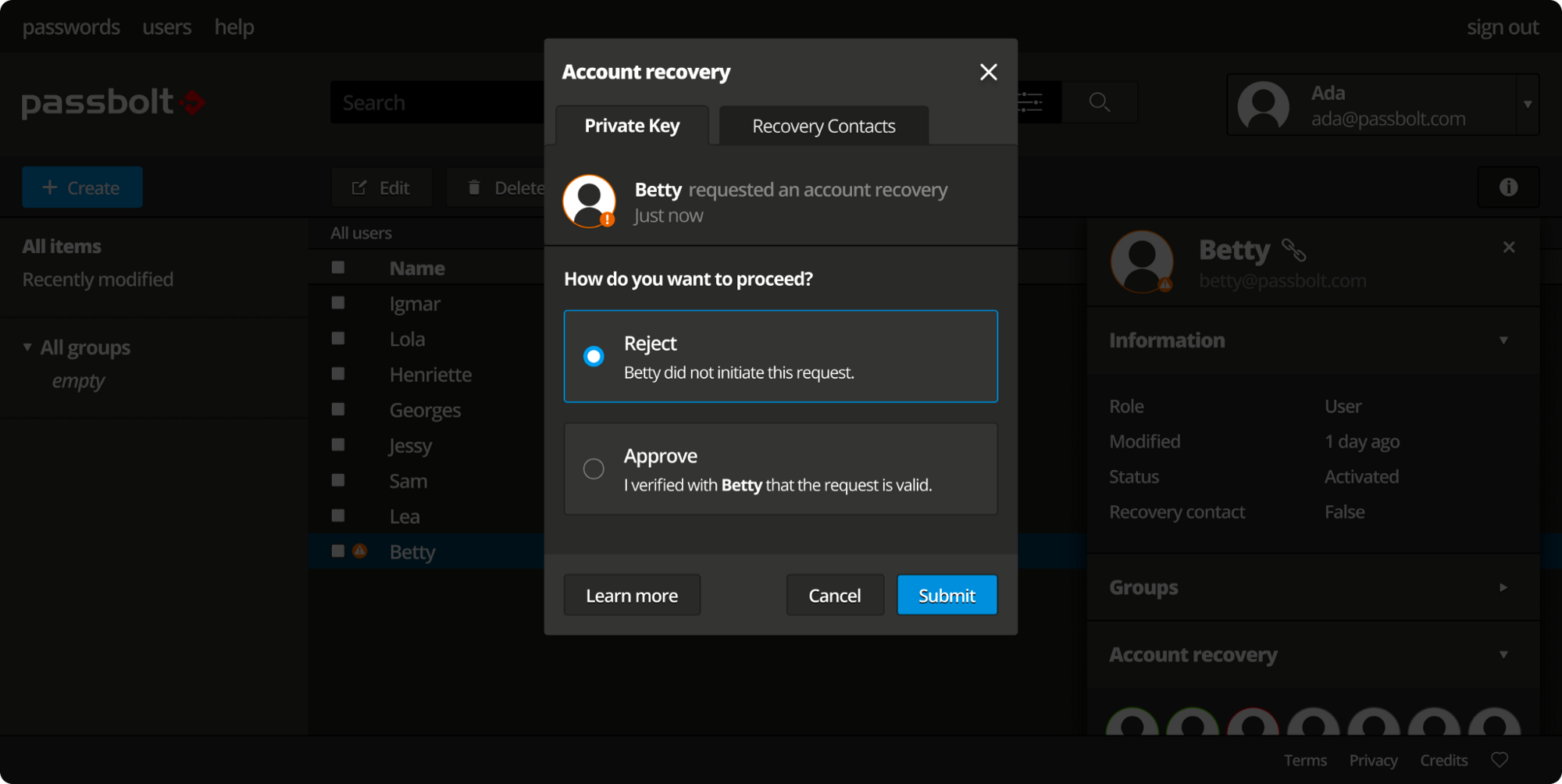This screenshot has width=1562, height=784.
Task: Check the box next to Lea
Action: (338, 515)
